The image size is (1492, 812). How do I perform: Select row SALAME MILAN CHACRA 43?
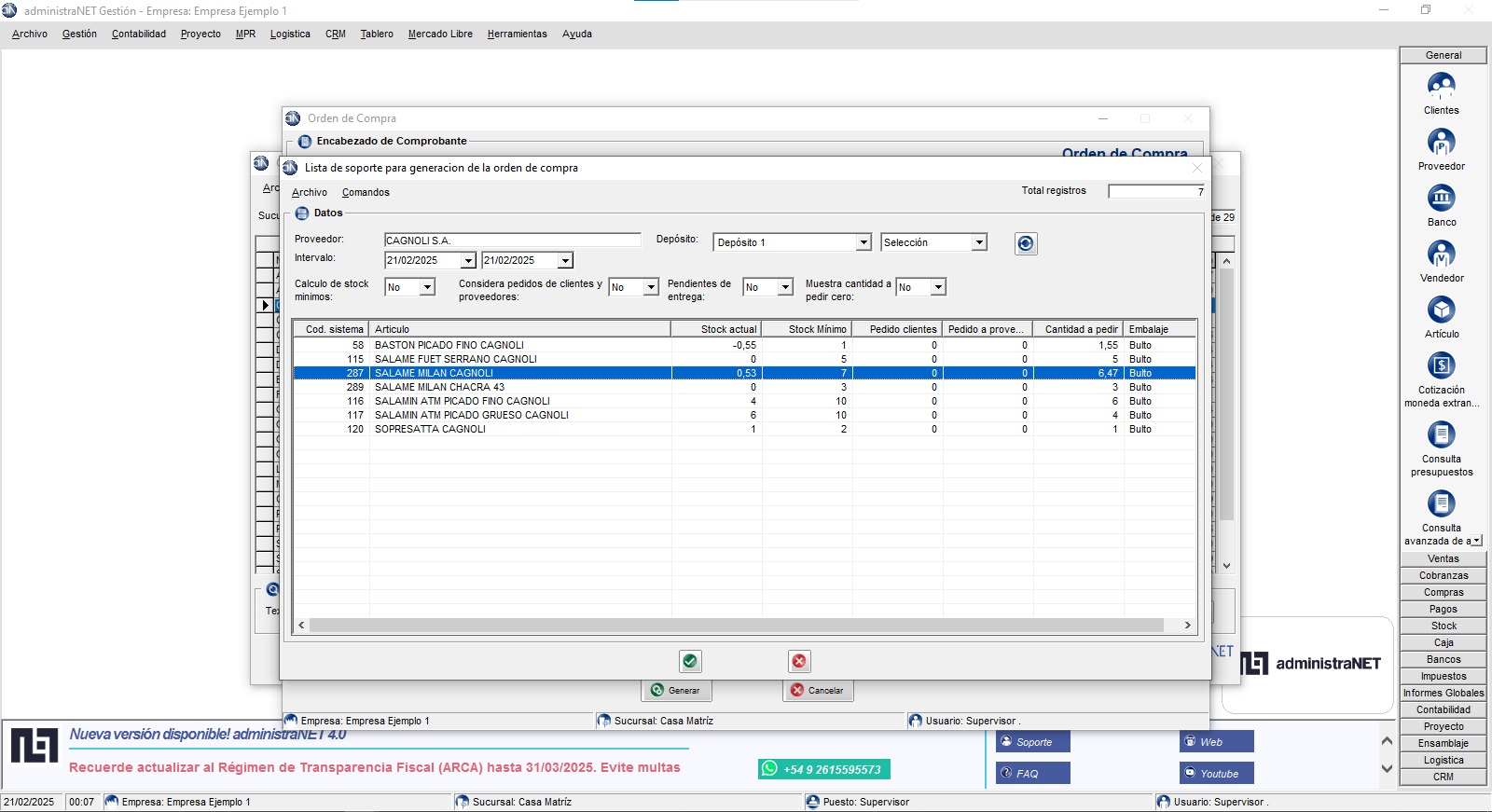coord(744,387)
